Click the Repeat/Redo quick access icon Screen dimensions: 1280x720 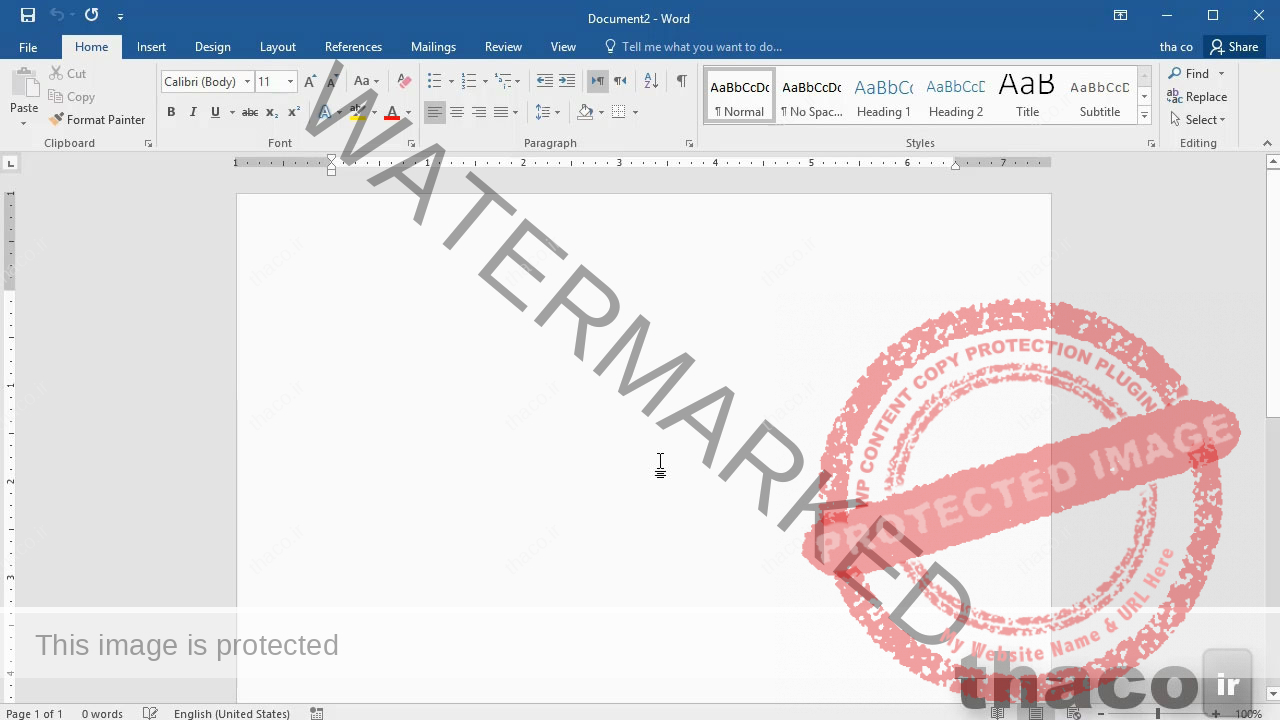(x=92, y=15)
